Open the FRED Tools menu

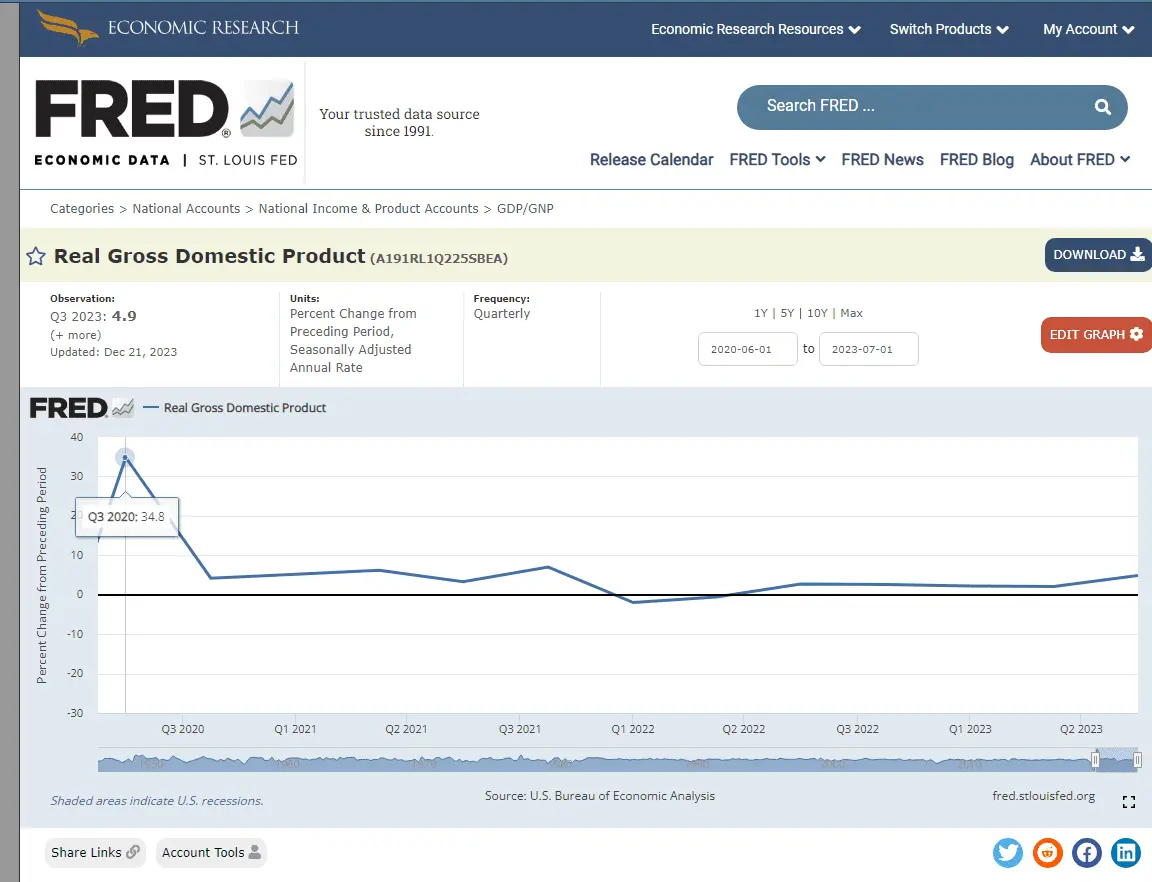click(777, 159)
